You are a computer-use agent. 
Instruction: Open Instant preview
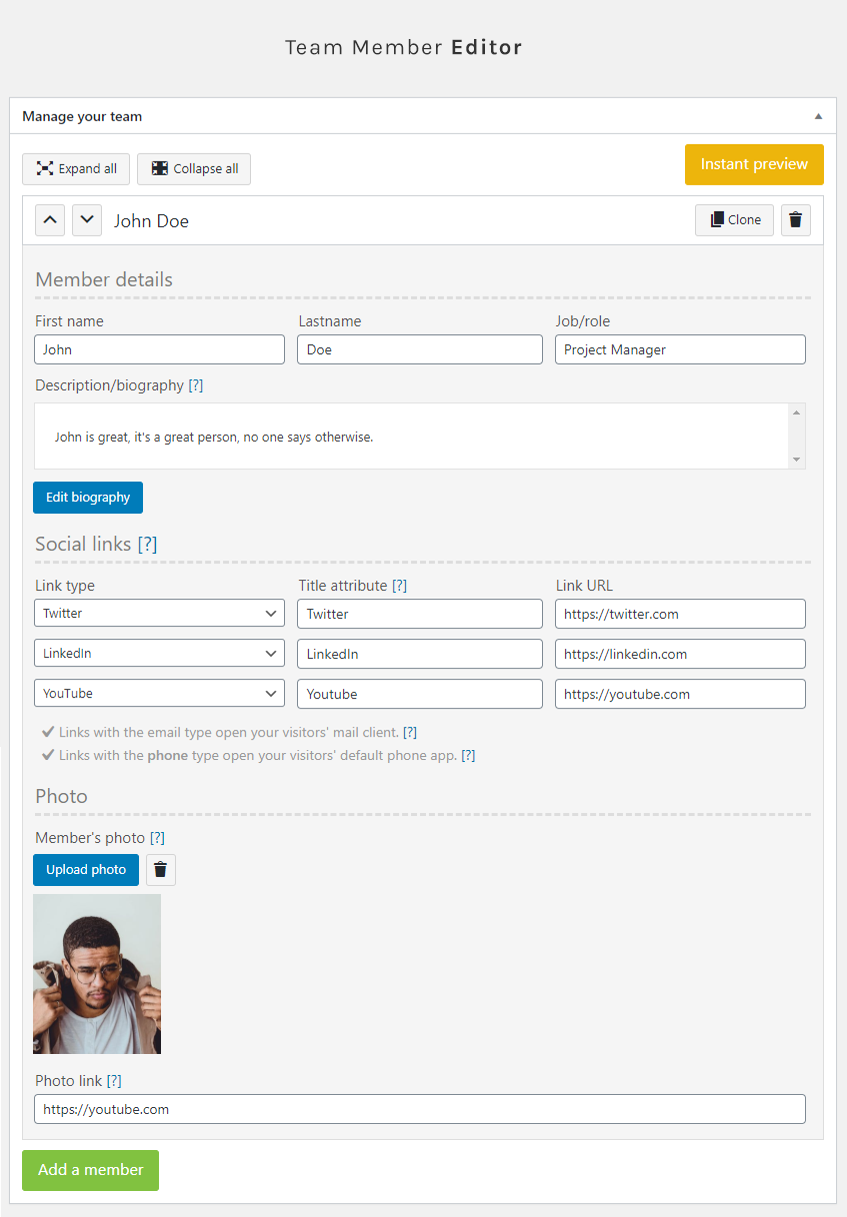[x=754, y=165]
